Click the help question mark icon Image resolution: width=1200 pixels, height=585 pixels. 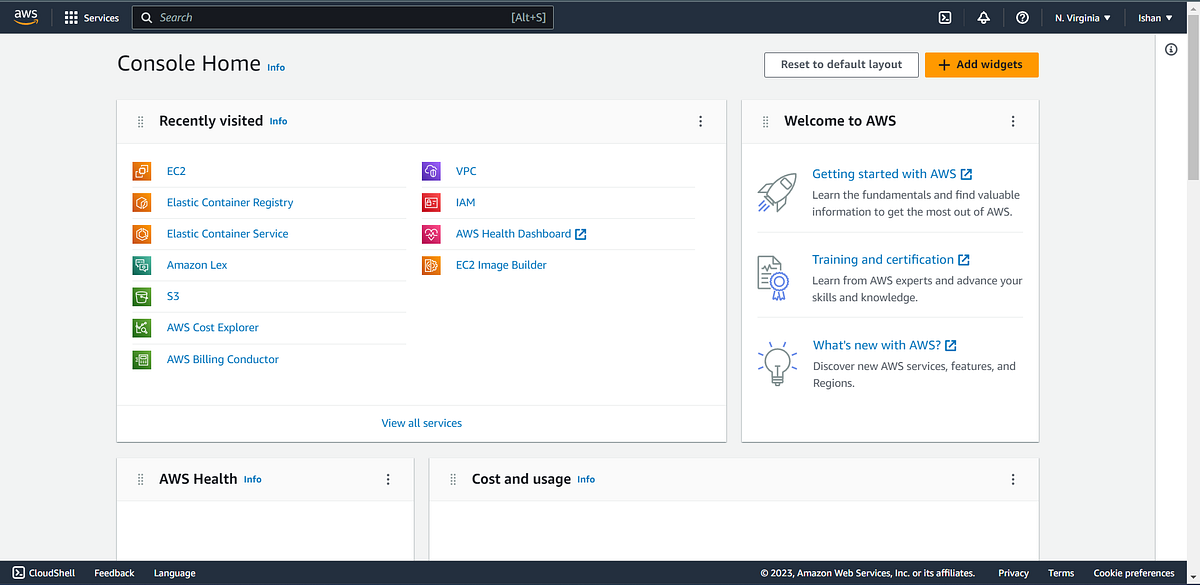pos(1021,17)
